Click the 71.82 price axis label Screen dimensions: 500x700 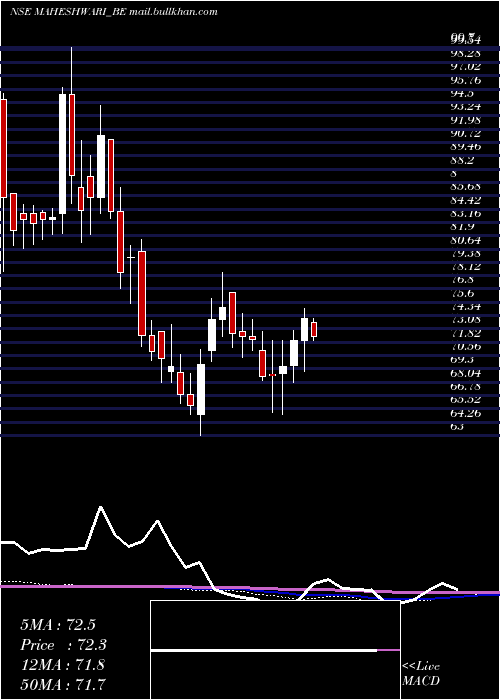click(465, 333)
